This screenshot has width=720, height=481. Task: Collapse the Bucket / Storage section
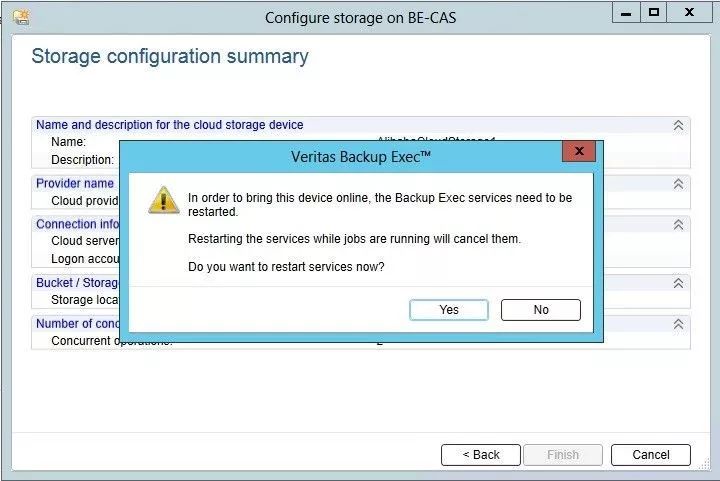tap(678, 284)
